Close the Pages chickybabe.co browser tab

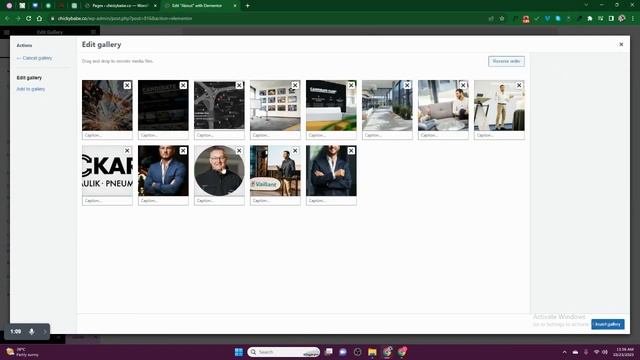(x=155, y=6)
